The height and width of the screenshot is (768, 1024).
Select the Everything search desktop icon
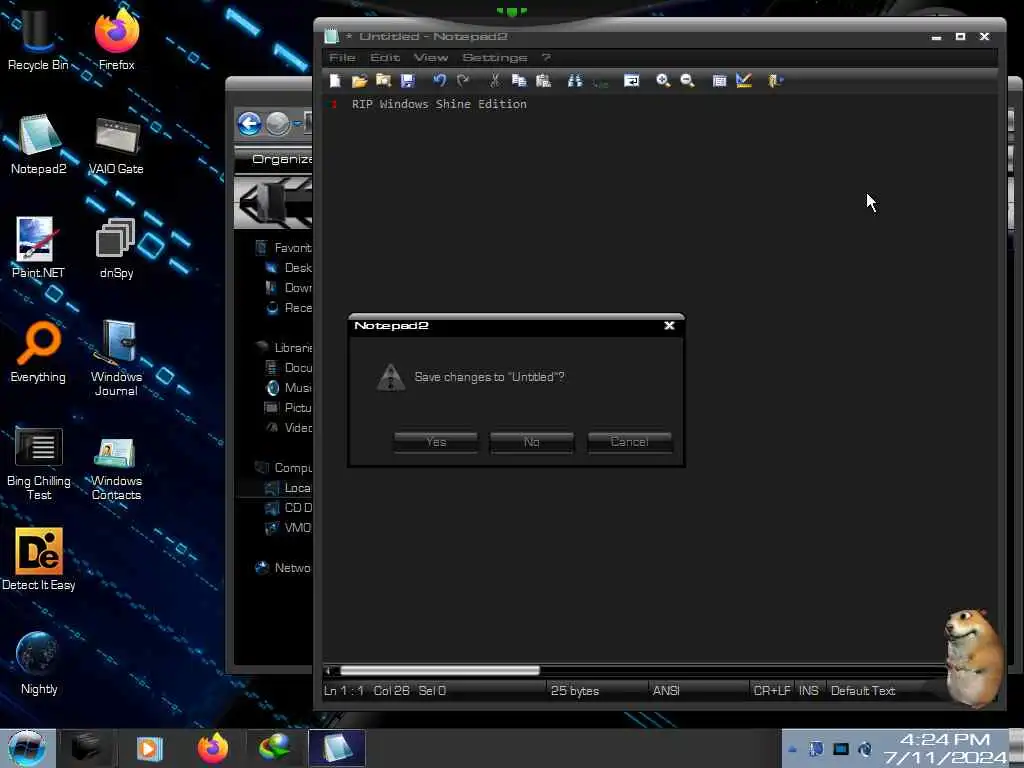[x=38, y=353]
